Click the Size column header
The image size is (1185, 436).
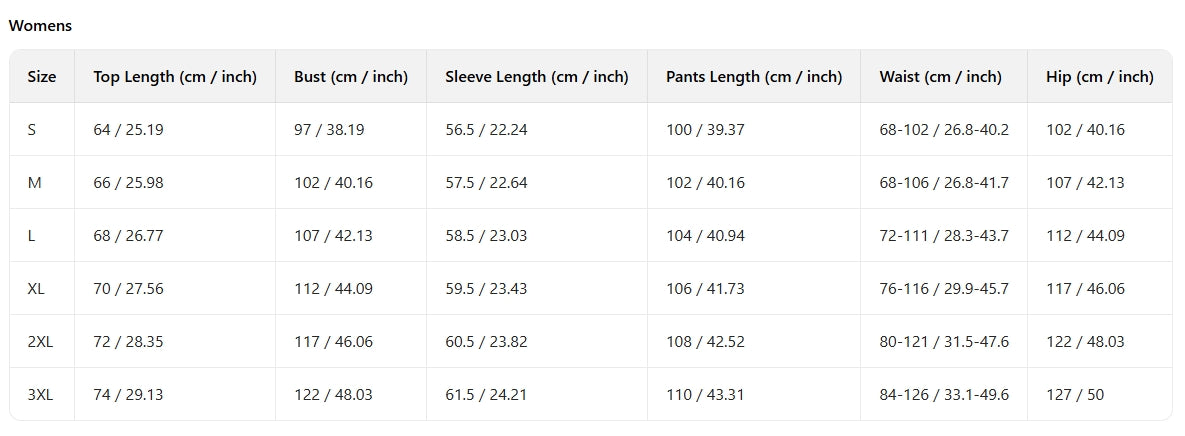(x=42, y=77)
